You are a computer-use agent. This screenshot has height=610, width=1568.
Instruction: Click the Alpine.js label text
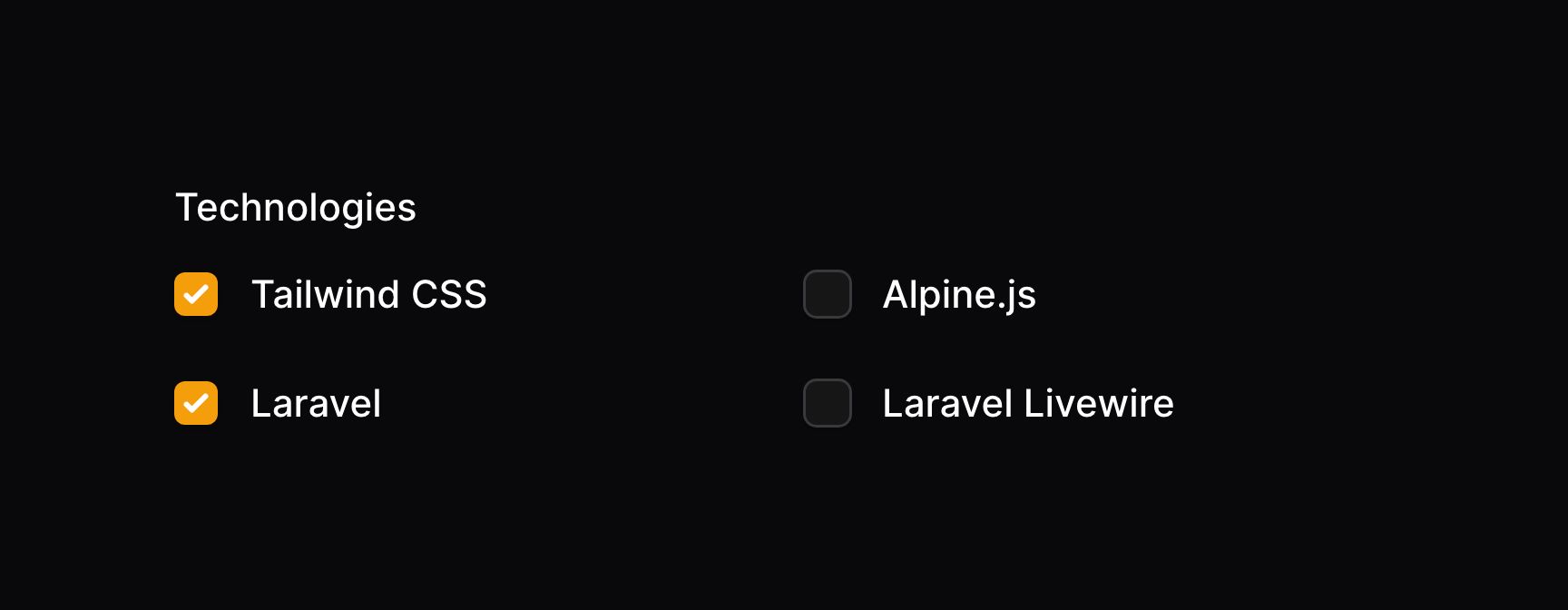click(959, 294)
